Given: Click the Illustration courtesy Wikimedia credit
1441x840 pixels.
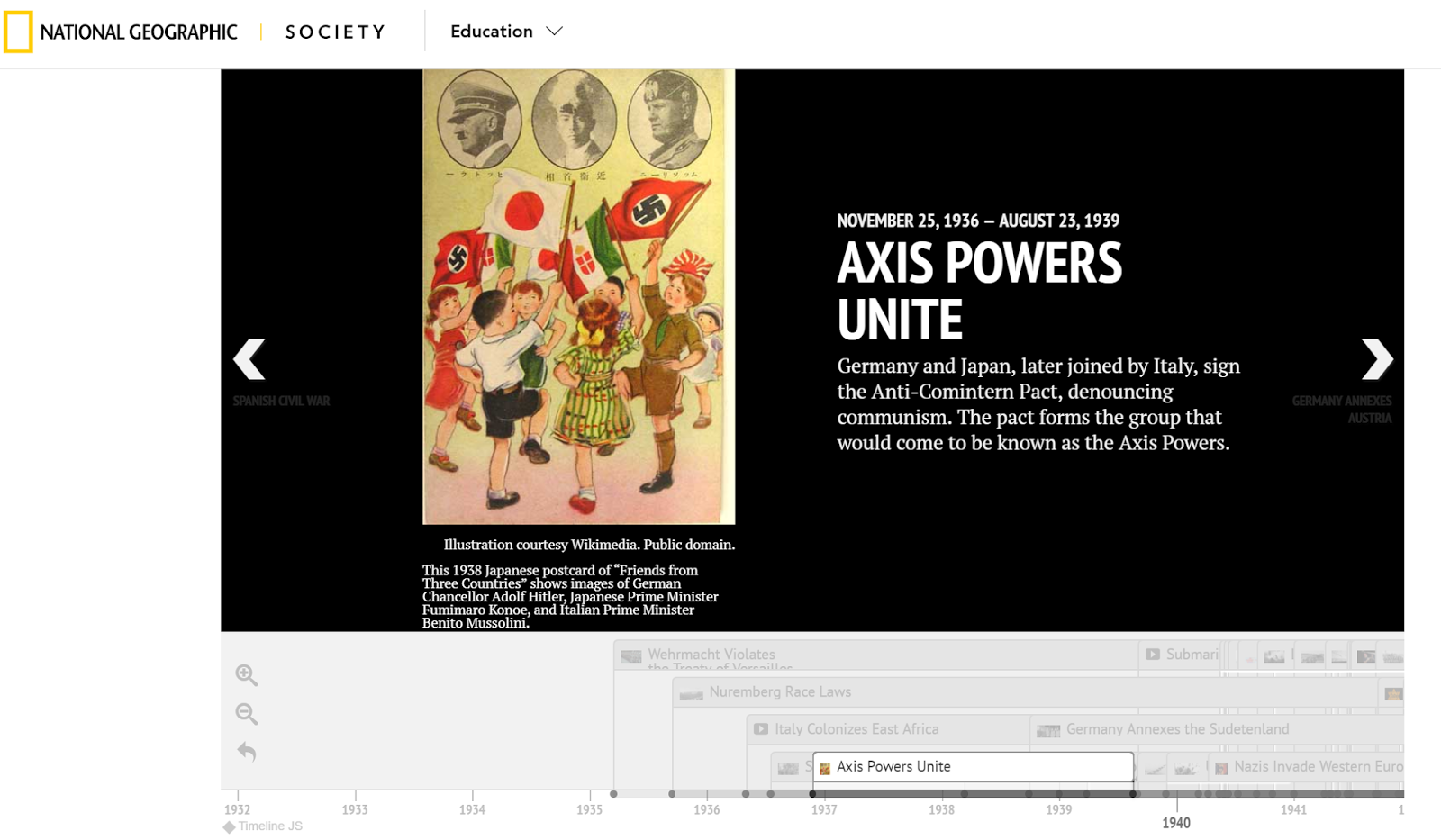Looking at the screenshot, I should [x=589, y=545].
